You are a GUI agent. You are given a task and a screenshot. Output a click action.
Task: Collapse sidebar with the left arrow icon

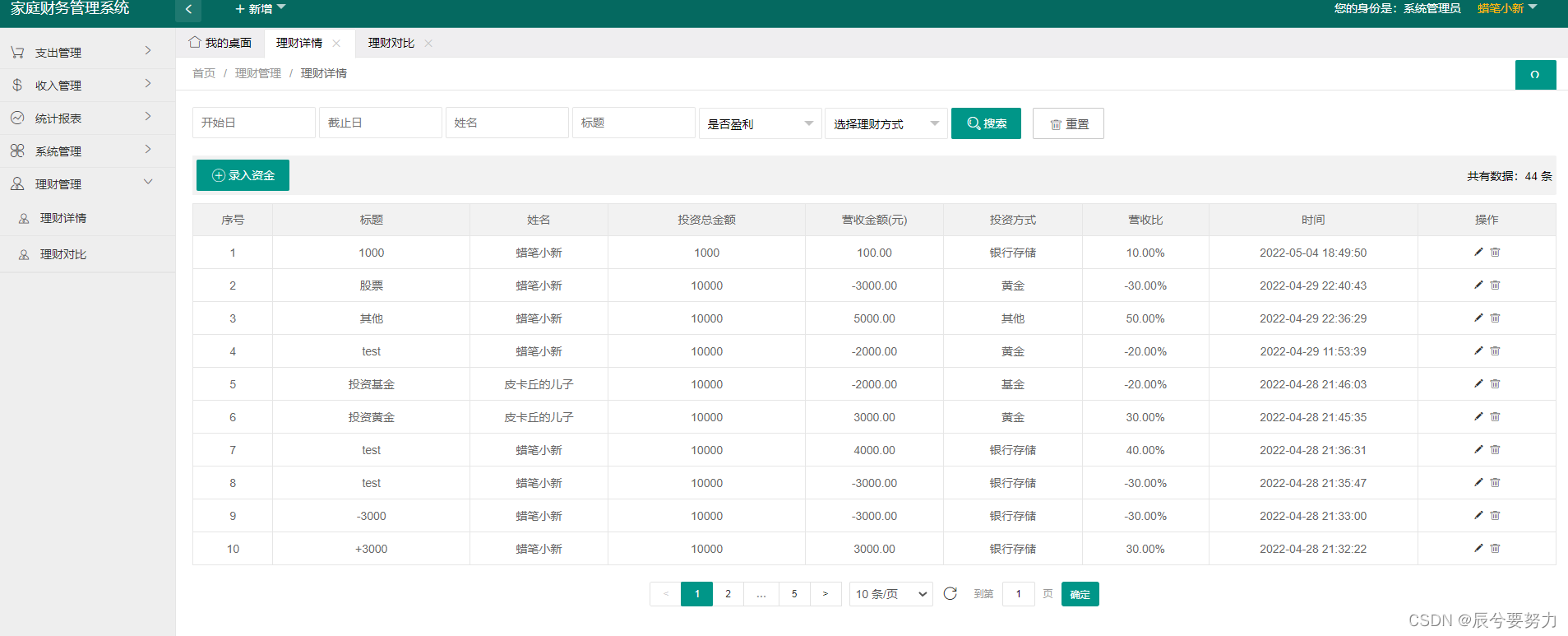188,10
